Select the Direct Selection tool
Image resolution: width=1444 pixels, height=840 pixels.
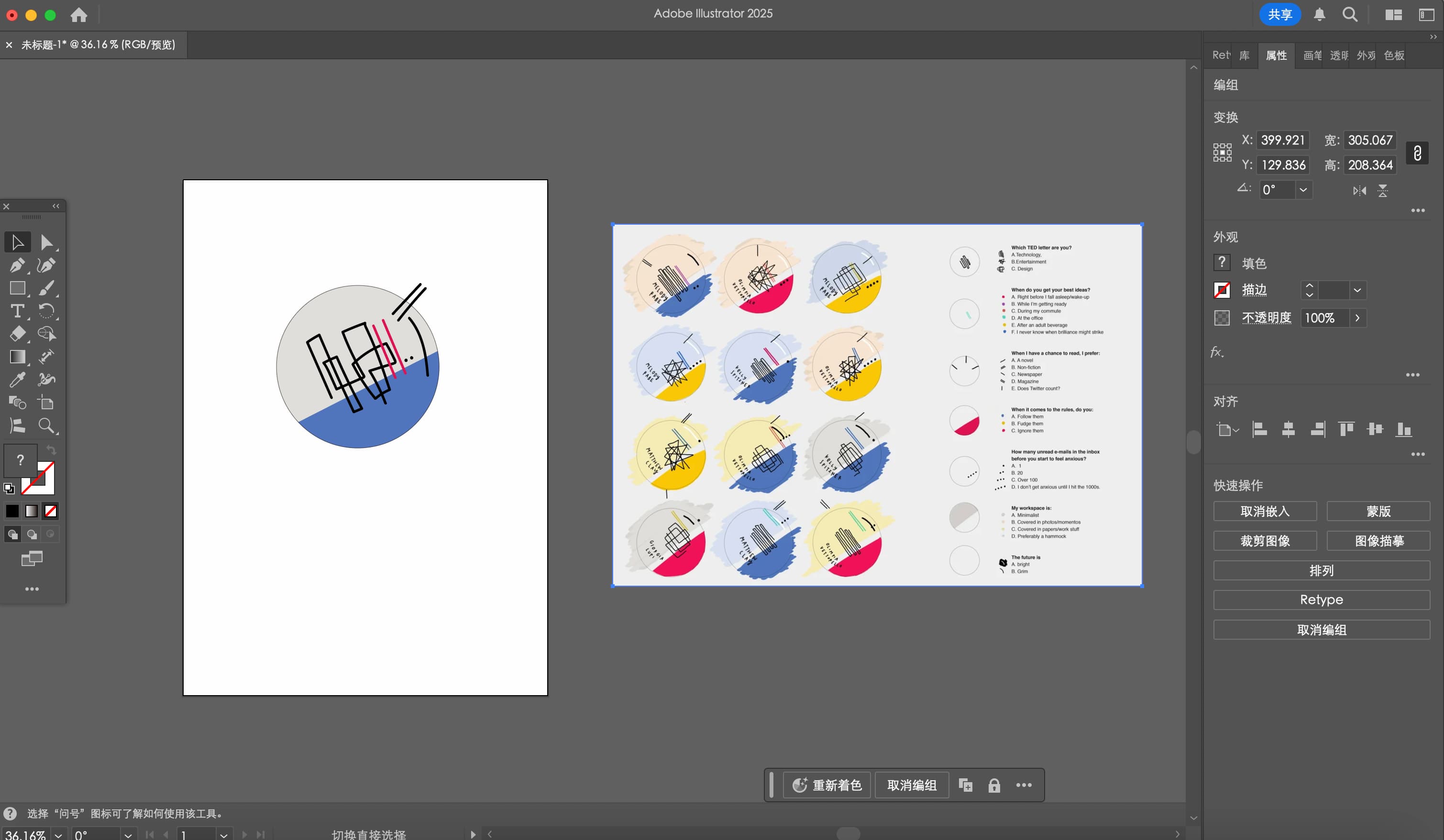coord(47,242)
